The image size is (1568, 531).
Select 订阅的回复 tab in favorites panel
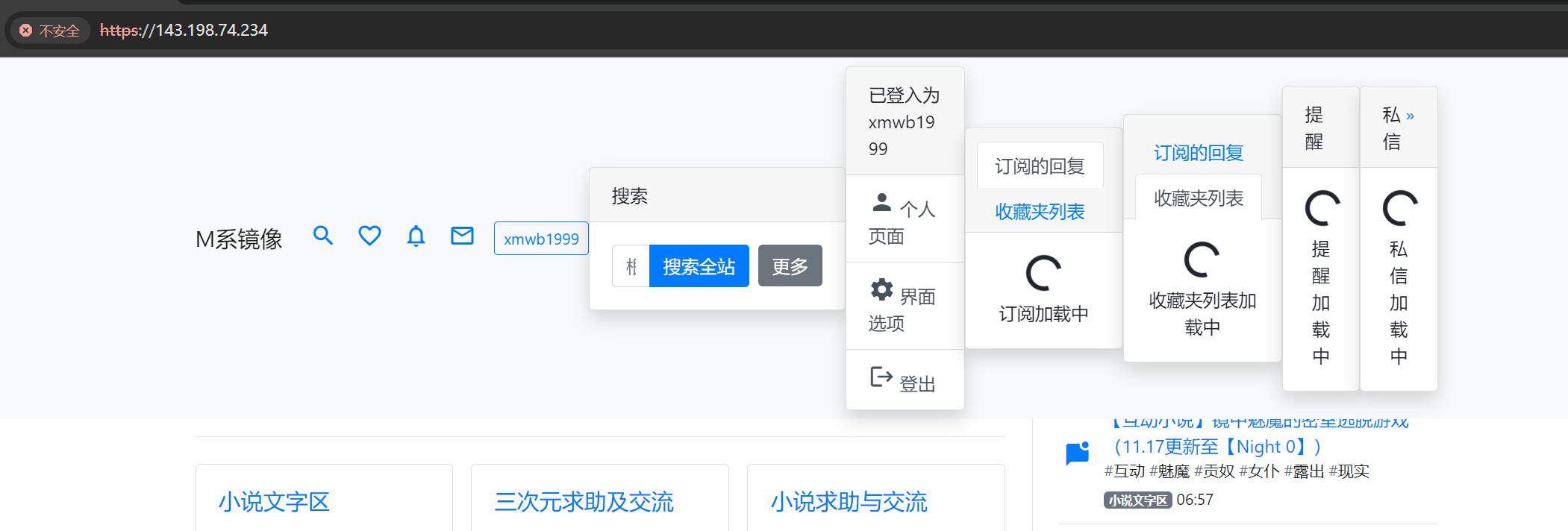click(x=1198, y=153)
